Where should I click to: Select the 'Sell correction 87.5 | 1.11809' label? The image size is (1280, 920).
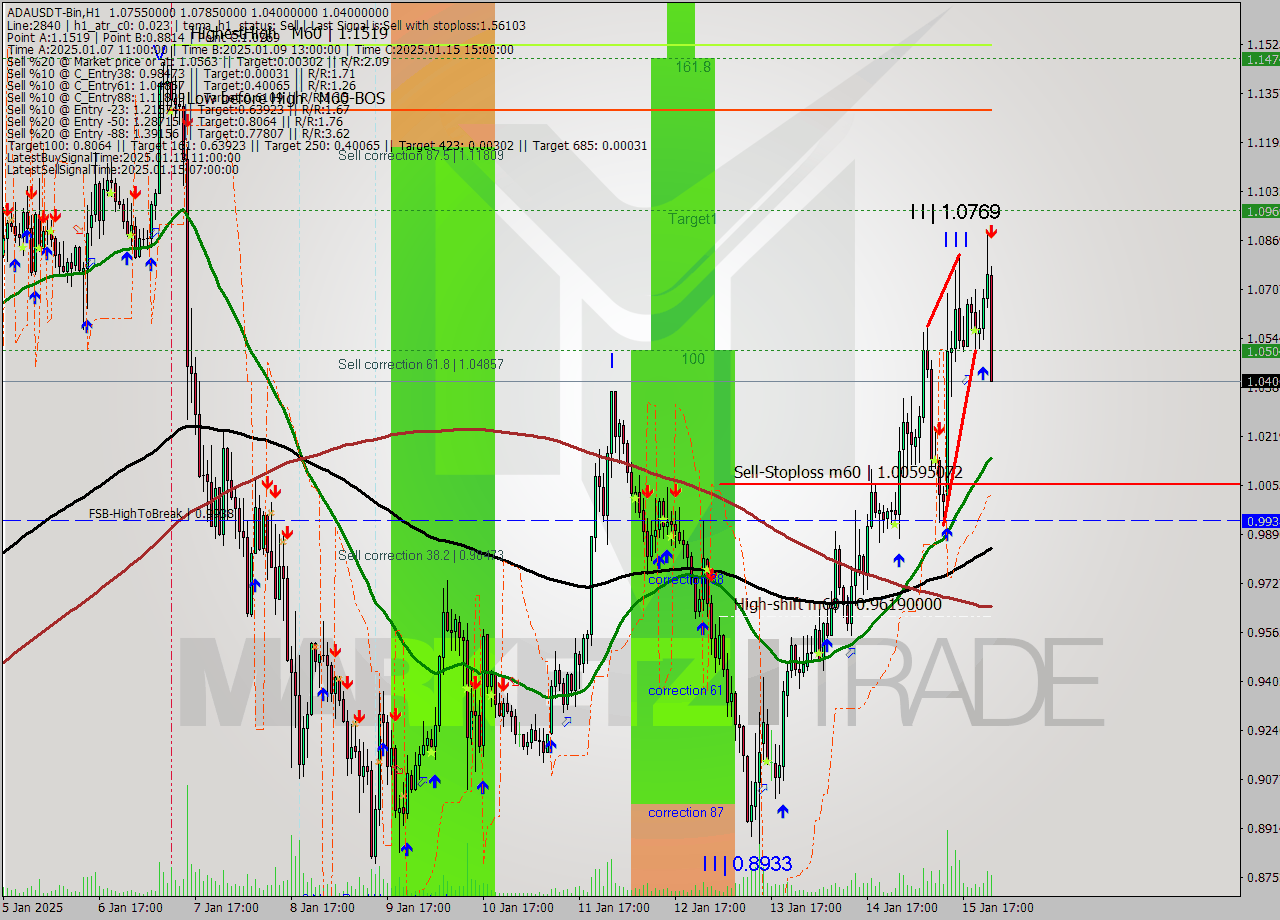click(x=421, y=155)
